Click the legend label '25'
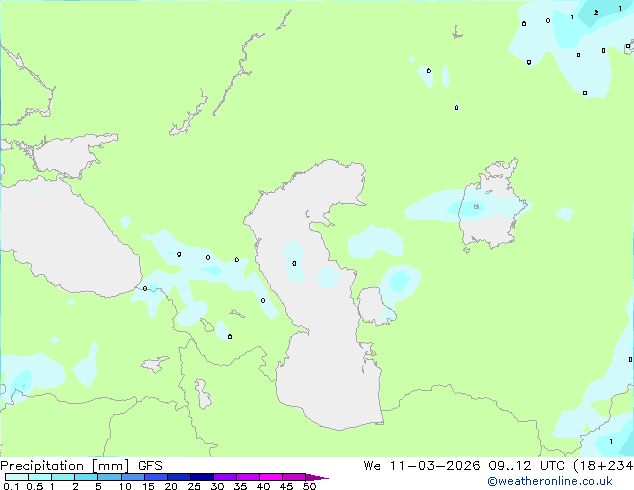This screenshot has height=490, width=634. (194, 486)
